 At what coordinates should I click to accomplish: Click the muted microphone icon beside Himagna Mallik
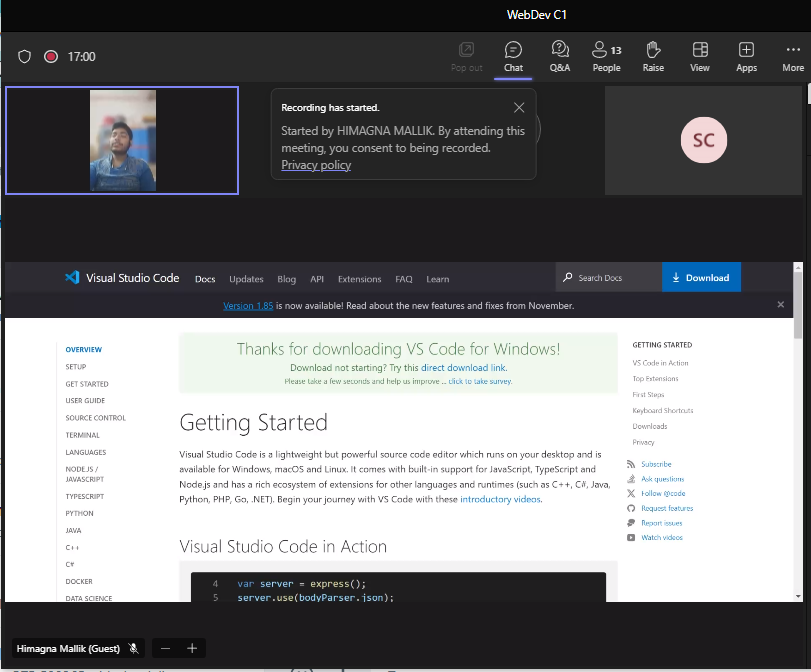133,648
